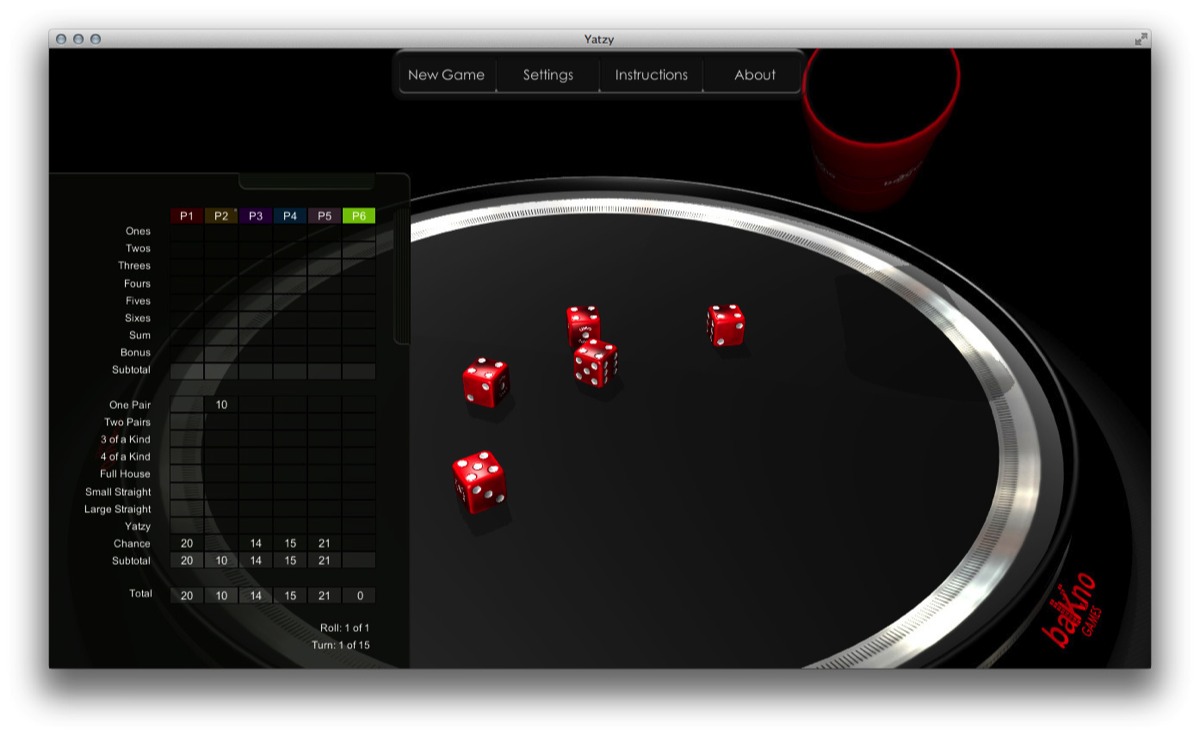Toggle fullscreen with the title bar arrows
The height and width of the screenshot is (736, 1200).
pyautogui.click(x=1141, y=39)
